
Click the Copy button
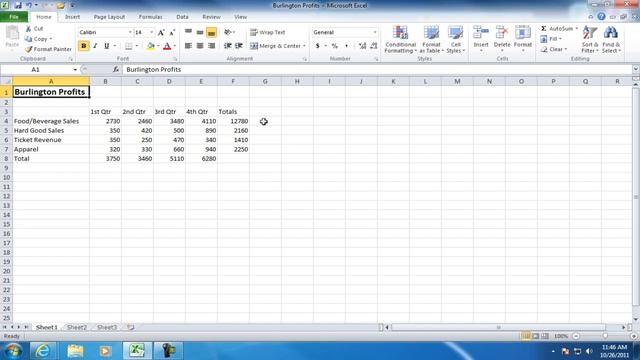(36, 39)
